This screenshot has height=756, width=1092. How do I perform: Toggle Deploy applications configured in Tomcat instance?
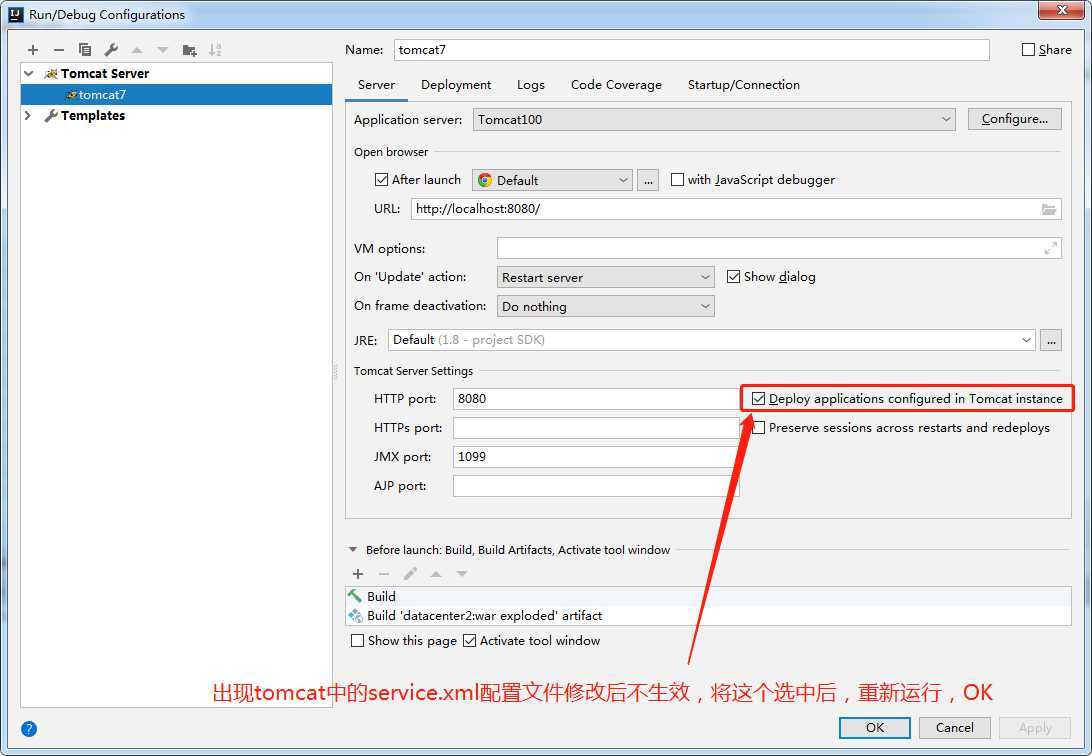click(x=758, y=399)
